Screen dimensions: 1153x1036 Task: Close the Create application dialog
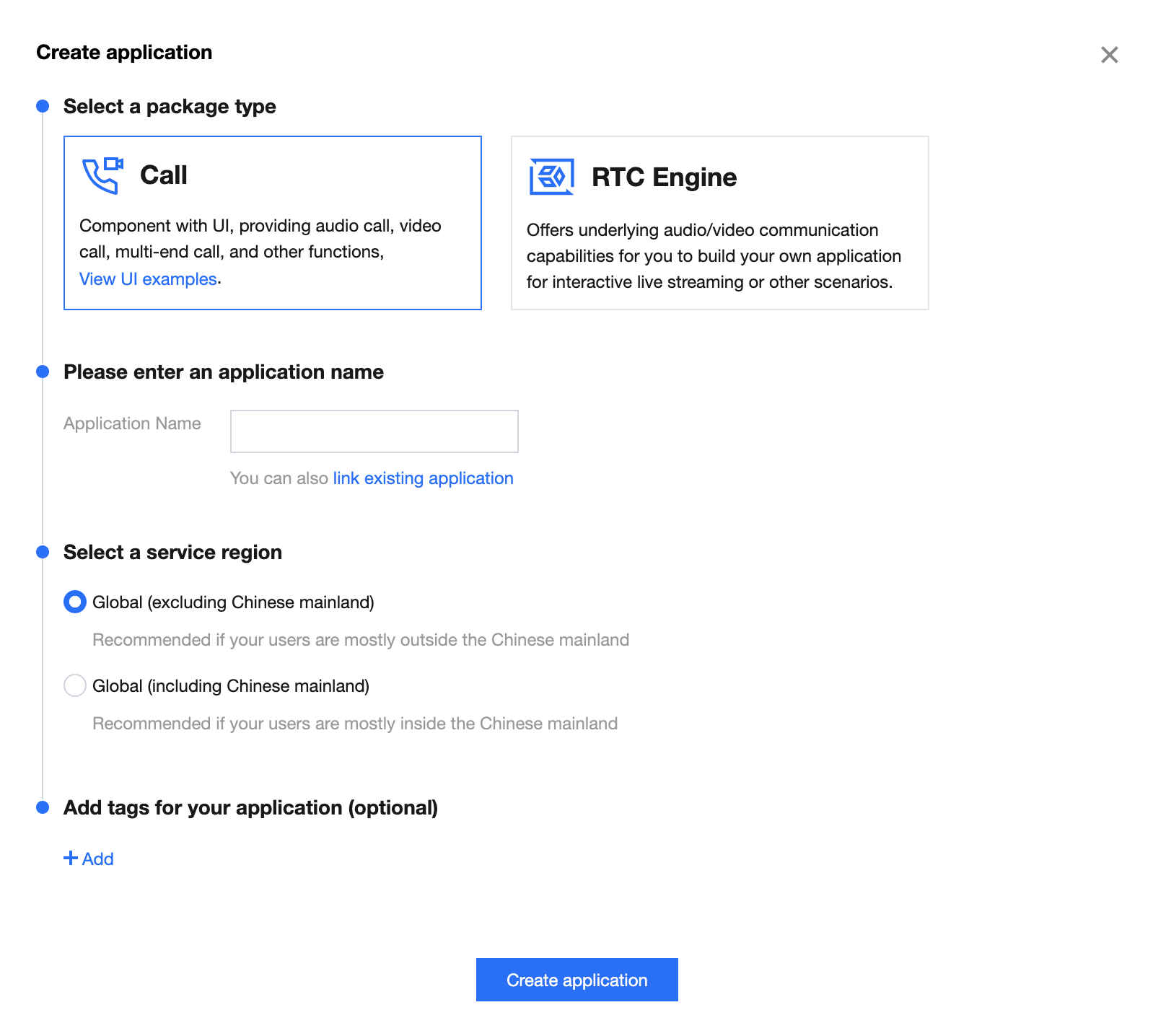point(1109,55)
